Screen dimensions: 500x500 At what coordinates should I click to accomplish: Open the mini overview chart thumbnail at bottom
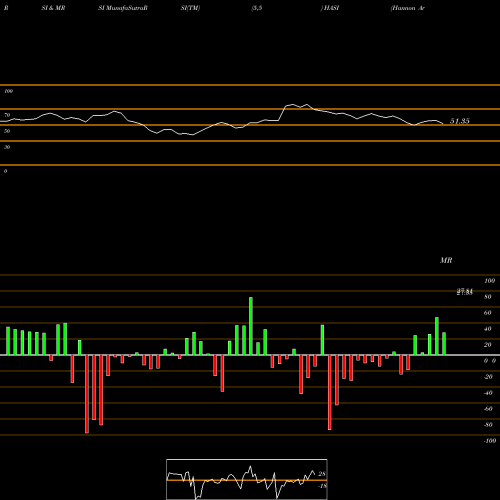click(x=247, y=479)
